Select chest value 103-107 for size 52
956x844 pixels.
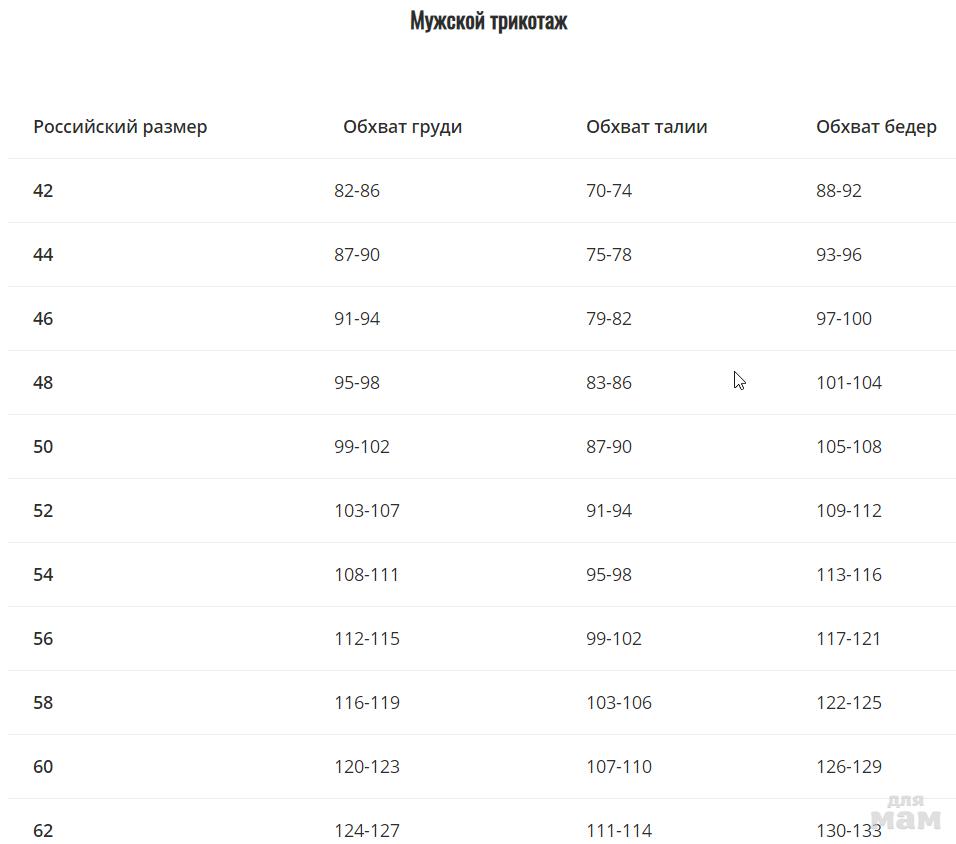[367, 511]
